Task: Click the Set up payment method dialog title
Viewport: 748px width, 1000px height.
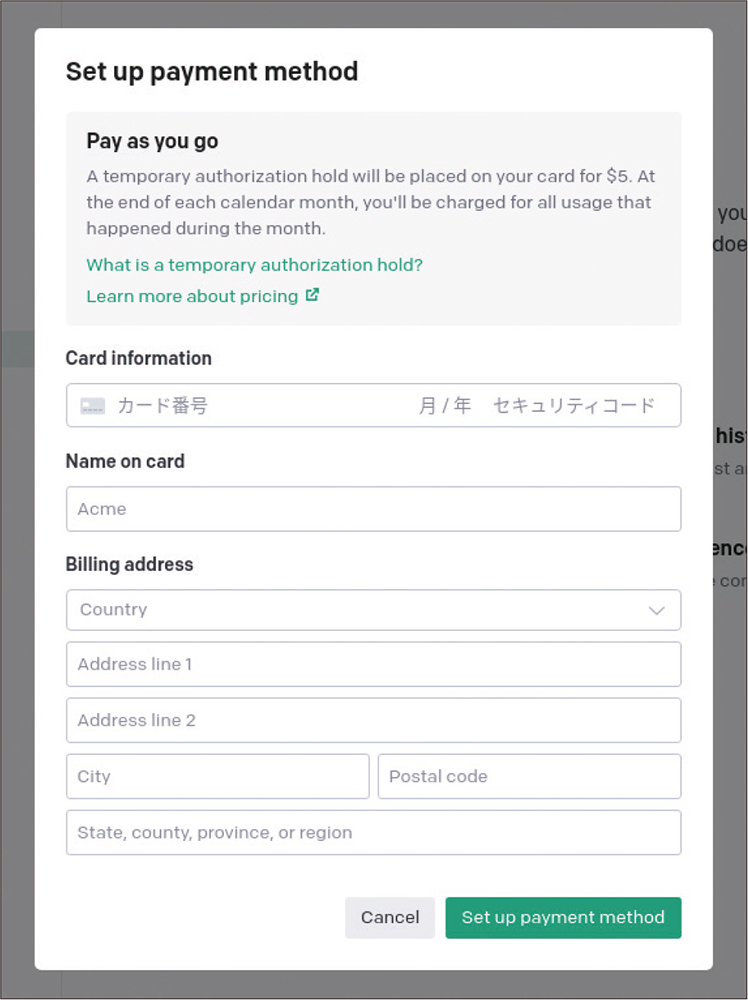Action: click(211, 71)
